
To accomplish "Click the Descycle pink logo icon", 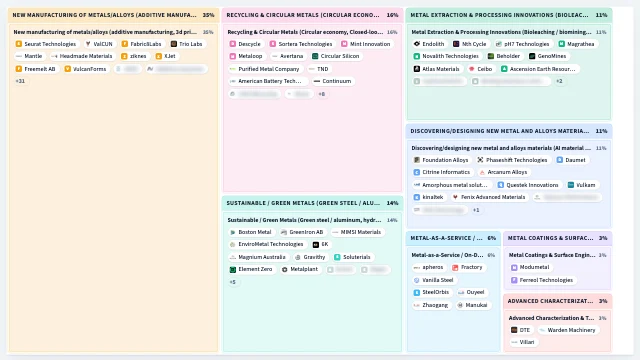I will point(233,44).
